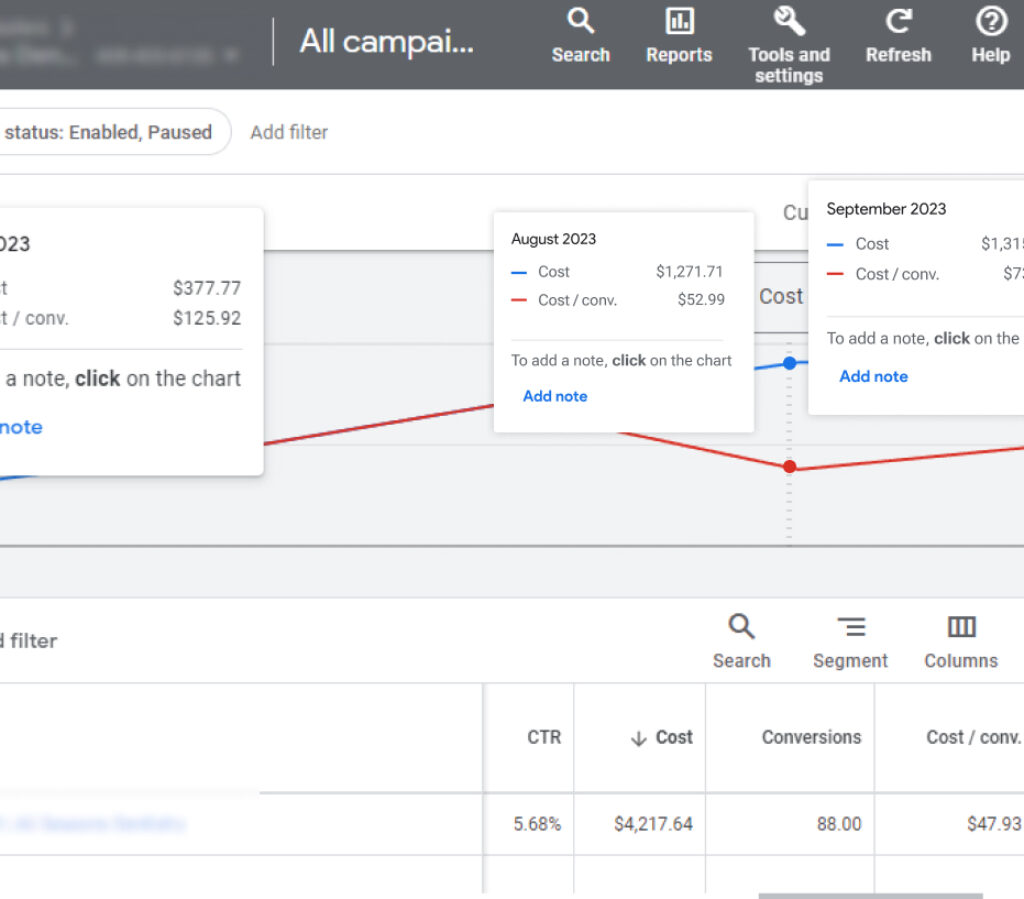Viewport: 1024px width, 899px height.
Task: Open Tools and settings wrench
Action: click(x=788, y=21)
